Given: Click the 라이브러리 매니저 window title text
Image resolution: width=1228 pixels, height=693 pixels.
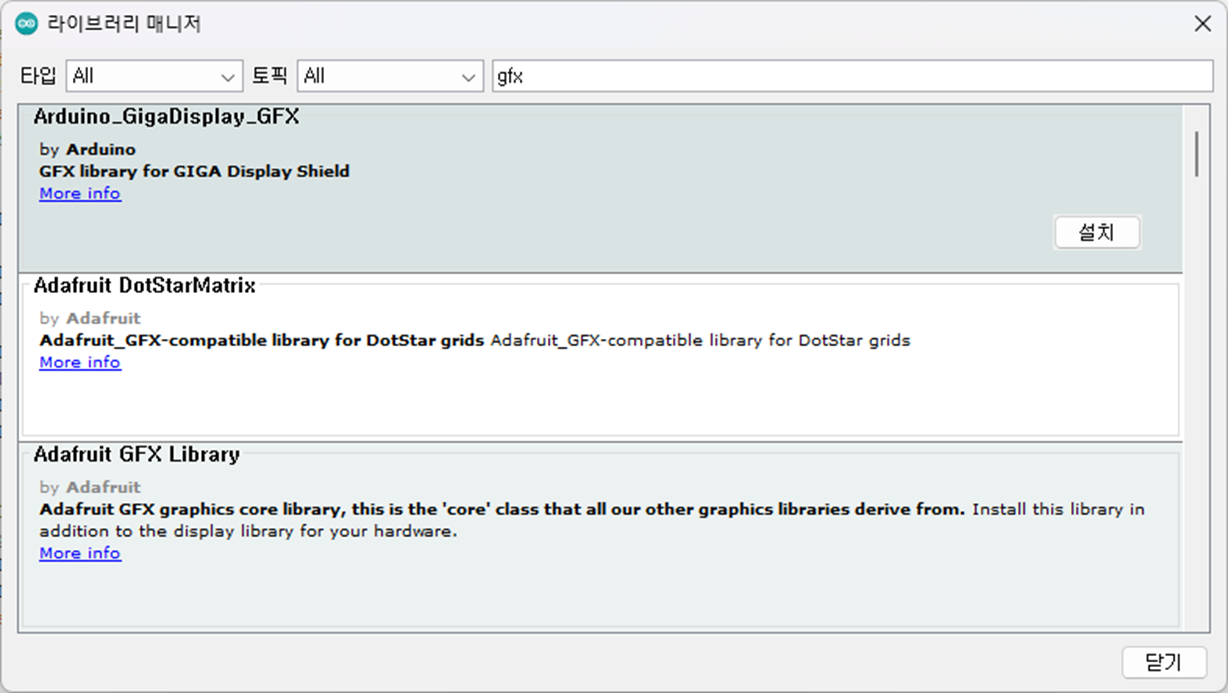Looking at the screenshot, I should pos(125,24).
